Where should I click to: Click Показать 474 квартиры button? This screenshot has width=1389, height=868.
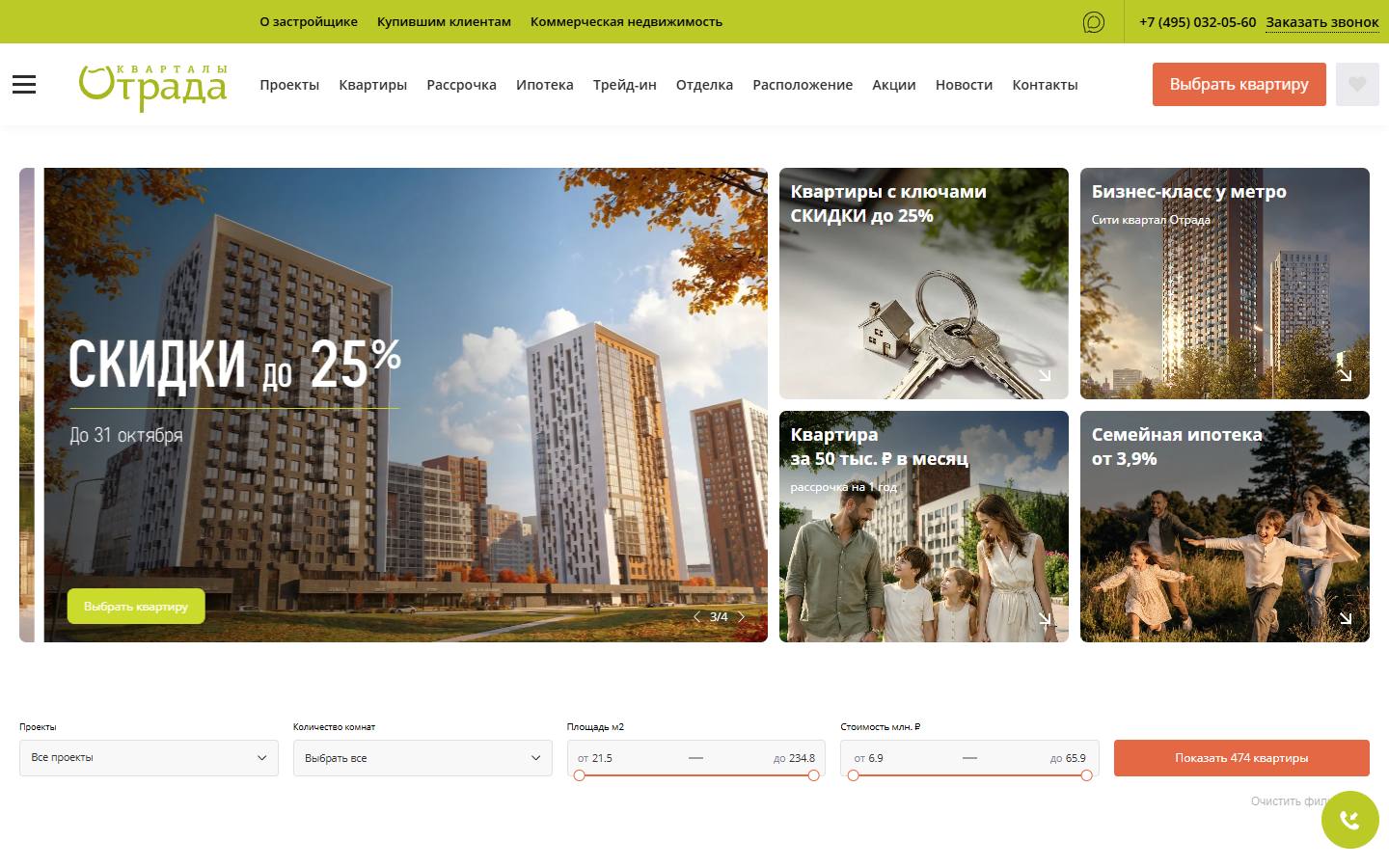1241,758
